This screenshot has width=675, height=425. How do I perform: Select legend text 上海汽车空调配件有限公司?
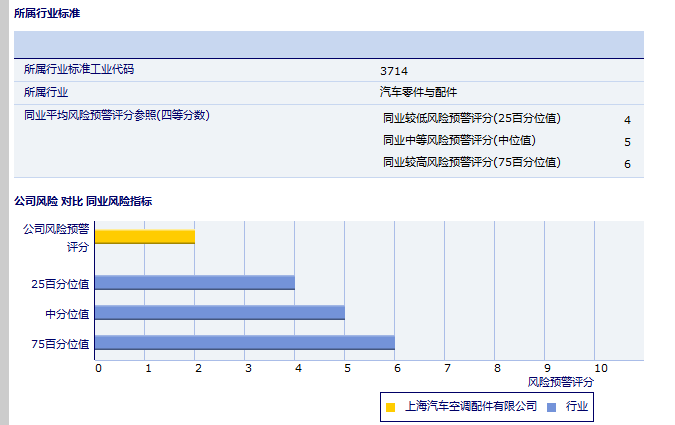coord(470,407)
